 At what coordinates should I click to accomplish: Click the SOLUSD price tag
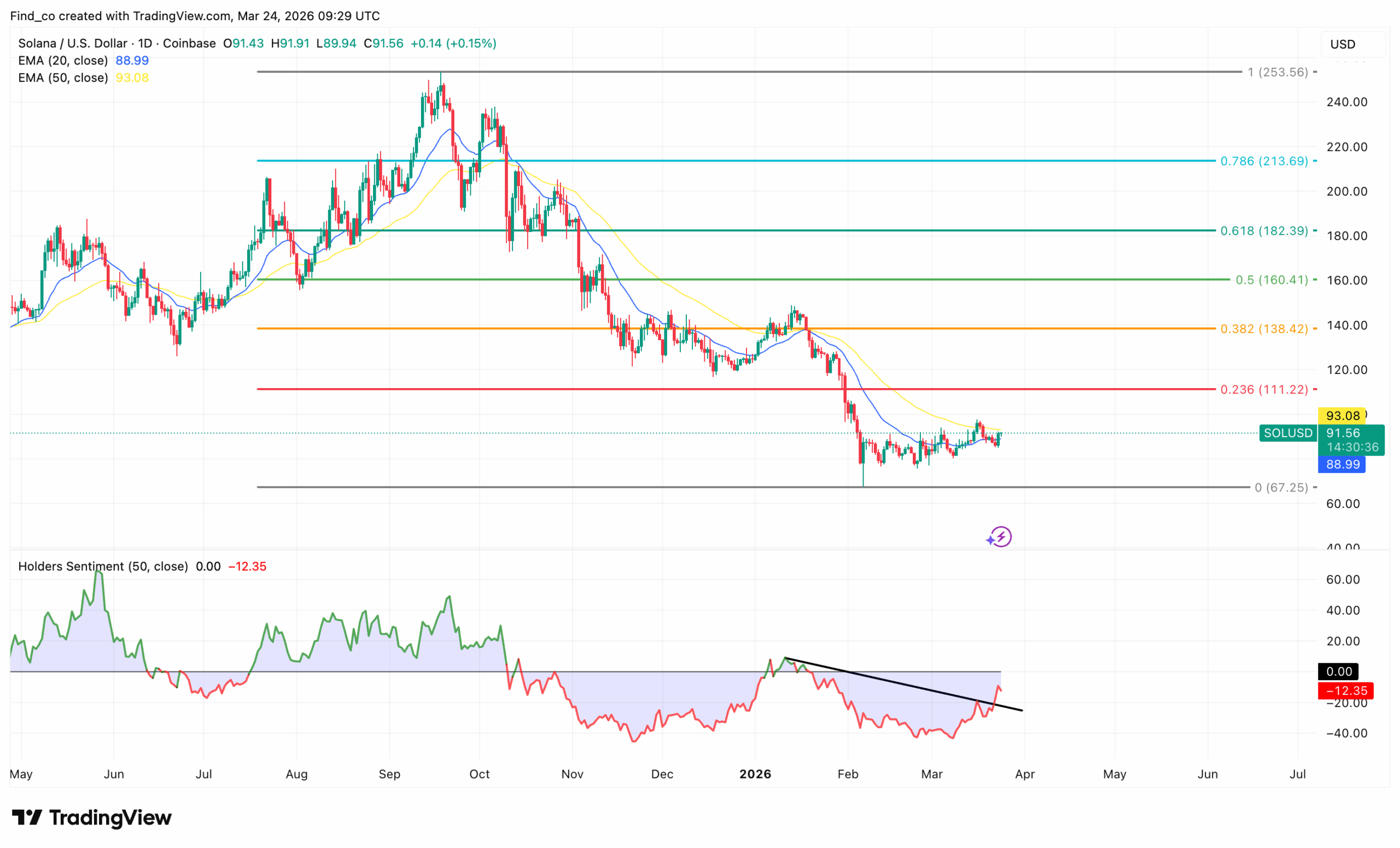click(x=1288, y=433)
